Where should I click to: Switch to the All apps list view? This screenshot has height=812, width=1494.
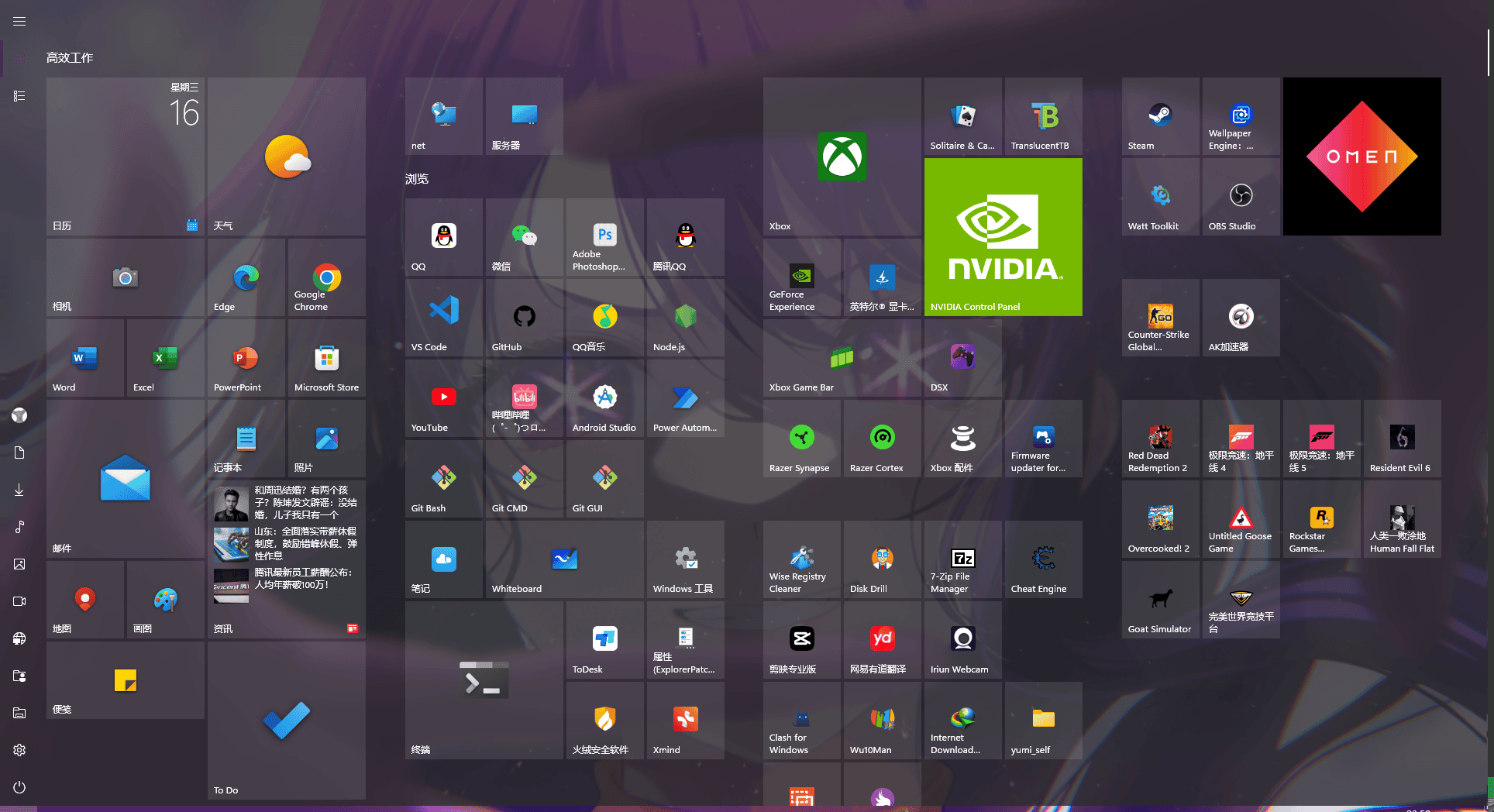pos(19,96)
